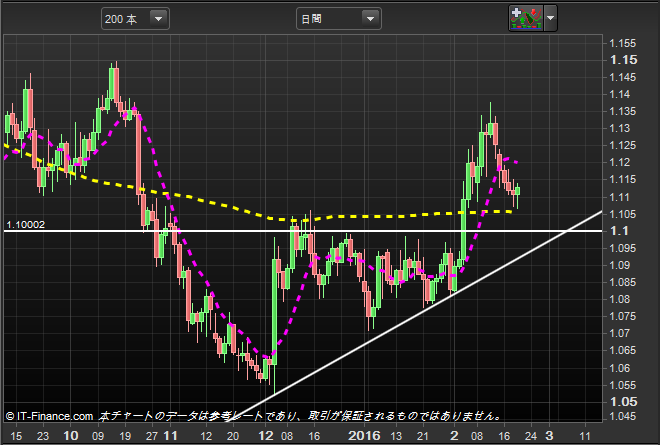Click the 1.075 price axis label
Screen dimensions: 660x445
point(623,316)
